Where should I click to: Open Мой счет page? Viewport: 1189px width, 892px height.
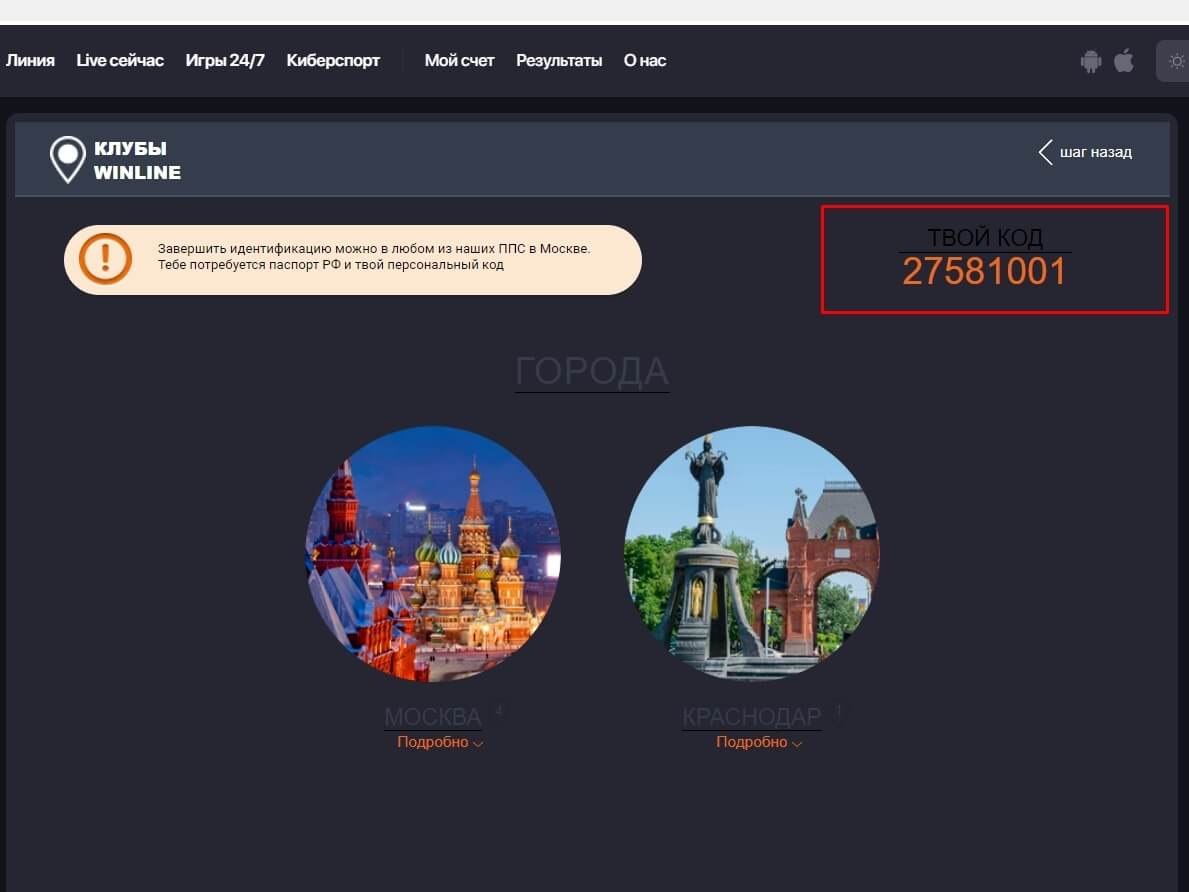[460, 61]
